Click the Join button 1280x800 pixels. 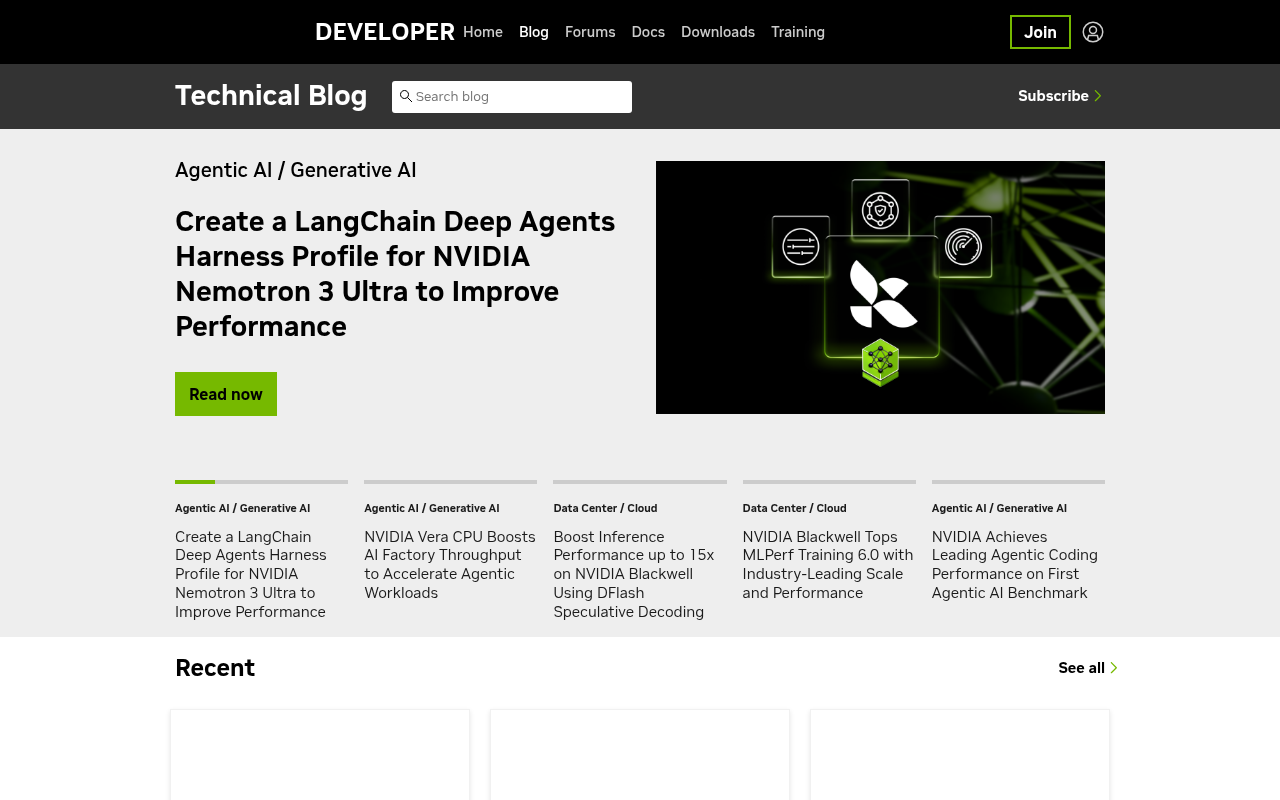click(1040, 32)
